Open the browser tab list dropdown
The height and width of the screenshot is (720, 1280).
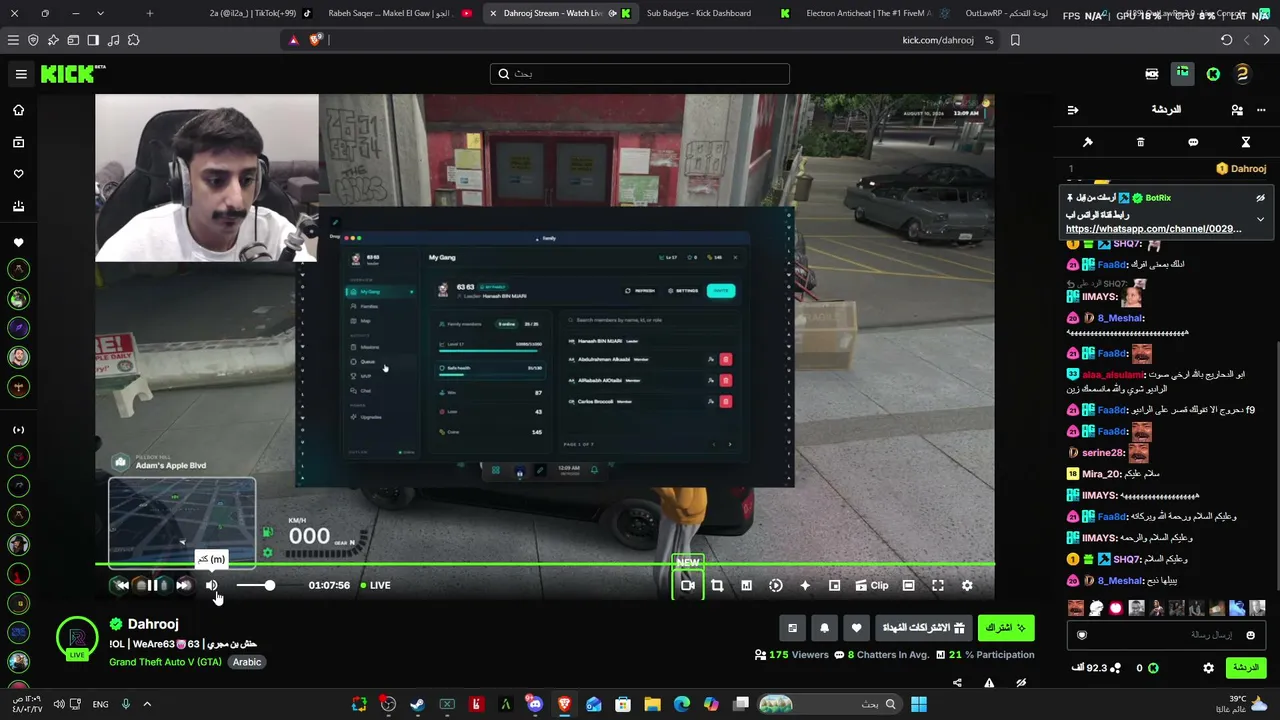(x=100, y=13)
